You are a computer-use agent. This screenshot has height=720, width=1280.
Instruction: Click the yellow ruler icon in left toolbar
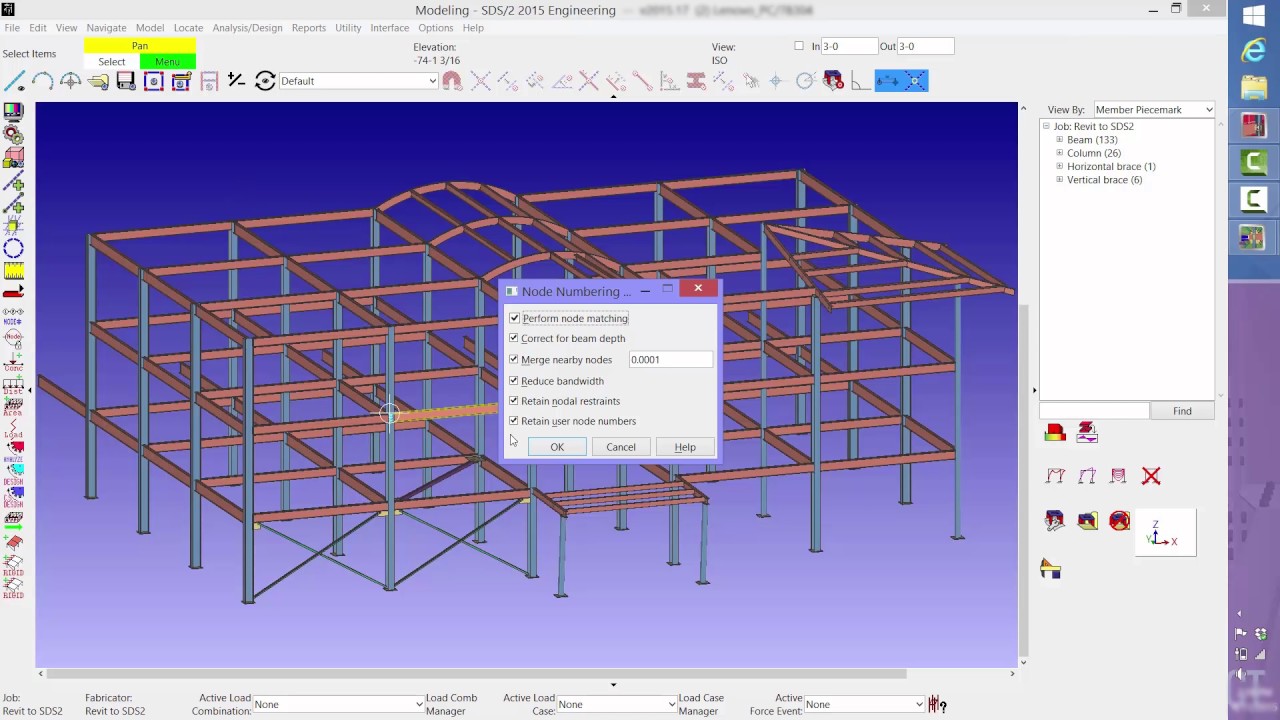pyautogui.click(x=13, y=270)
